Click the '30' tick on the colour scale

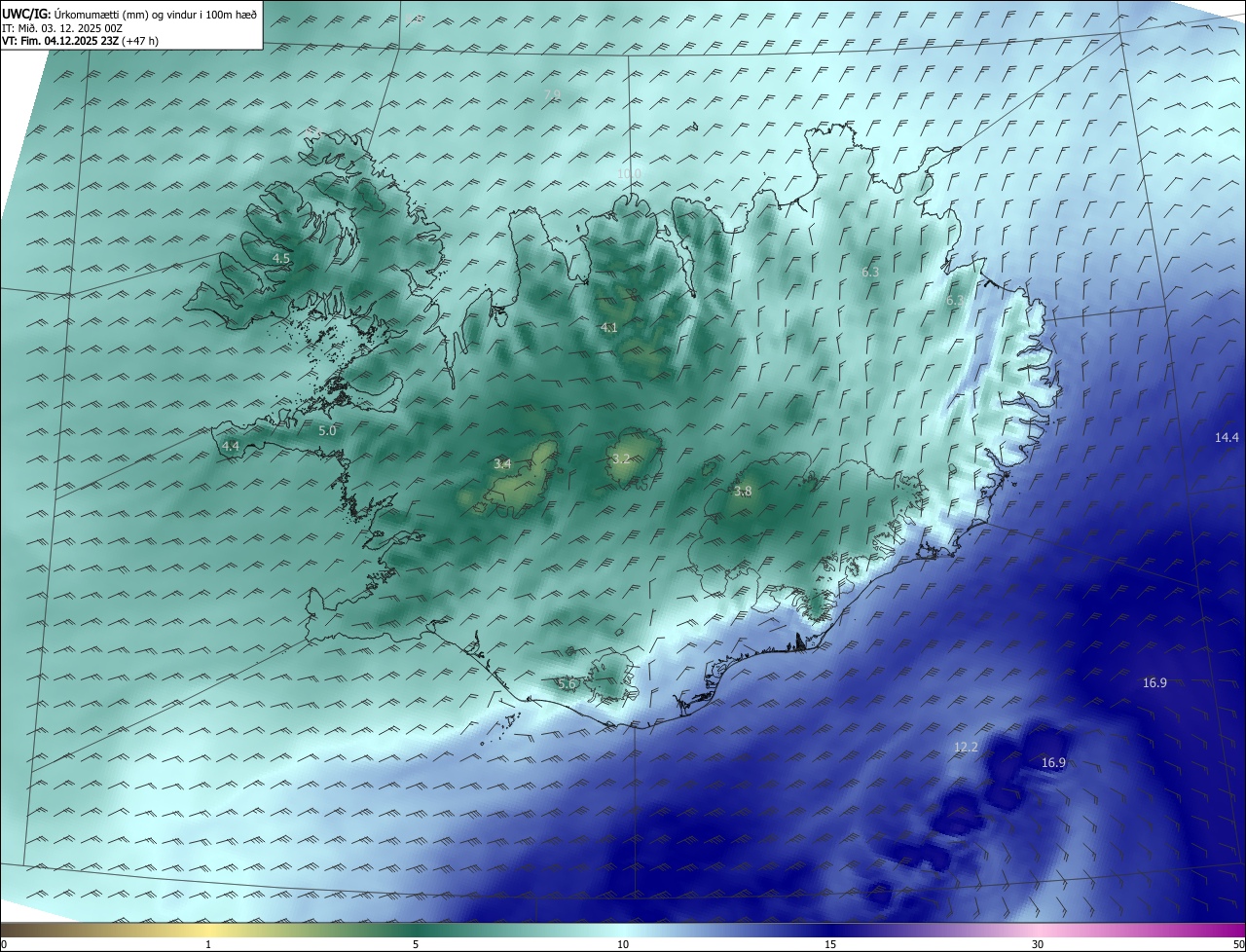[1038, 944]
